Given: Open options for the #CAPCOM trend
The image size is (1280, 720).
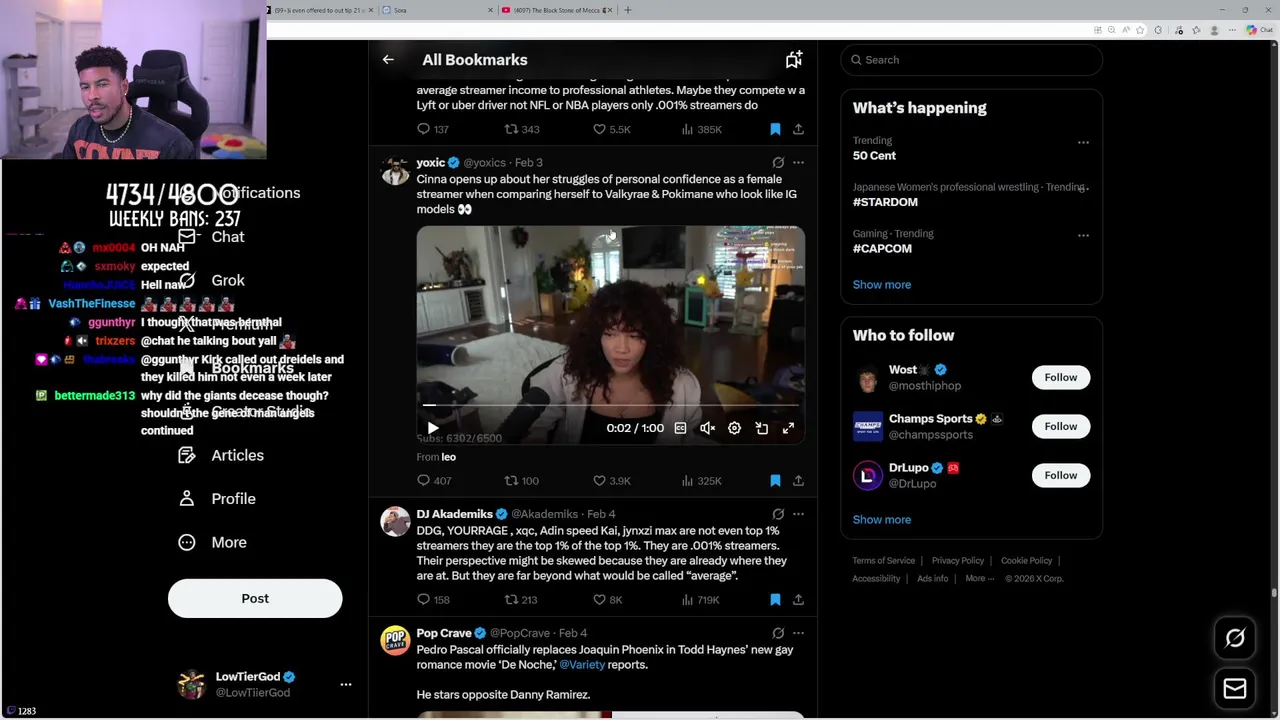Looking at the screenshot, I should click(x=1083, y=235).
